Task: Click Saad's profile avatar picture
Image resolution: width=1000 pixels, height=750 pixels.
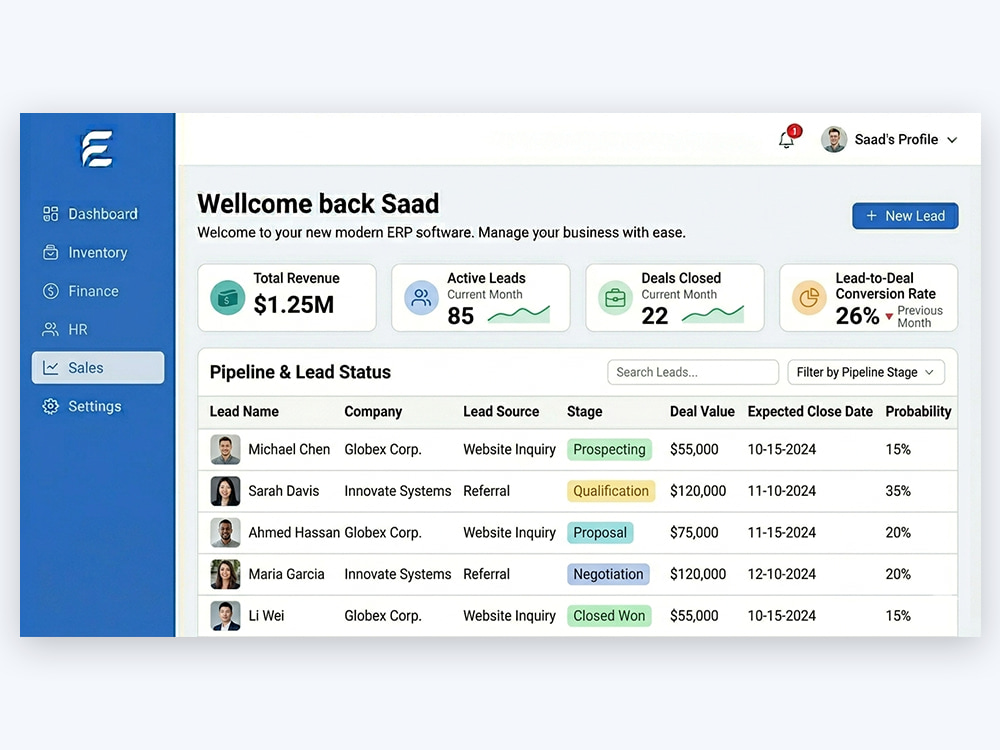Action: pyautogui.click(x=834, y=139)
